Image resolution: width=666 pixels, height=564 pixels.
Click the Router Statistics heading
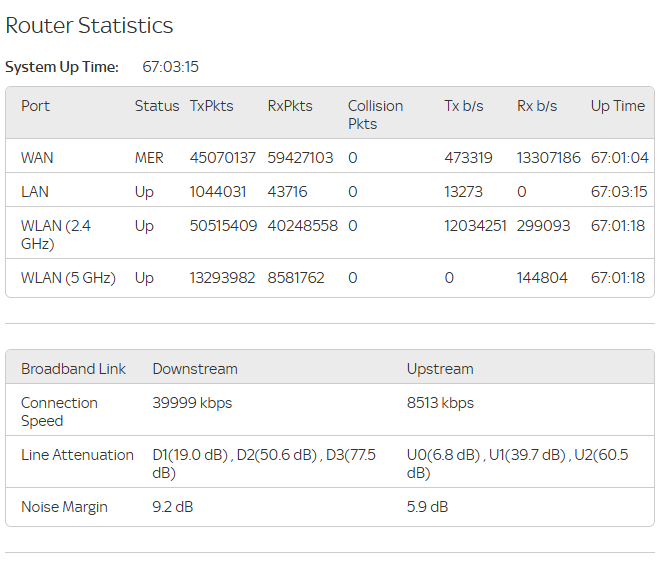click(89, 25)
